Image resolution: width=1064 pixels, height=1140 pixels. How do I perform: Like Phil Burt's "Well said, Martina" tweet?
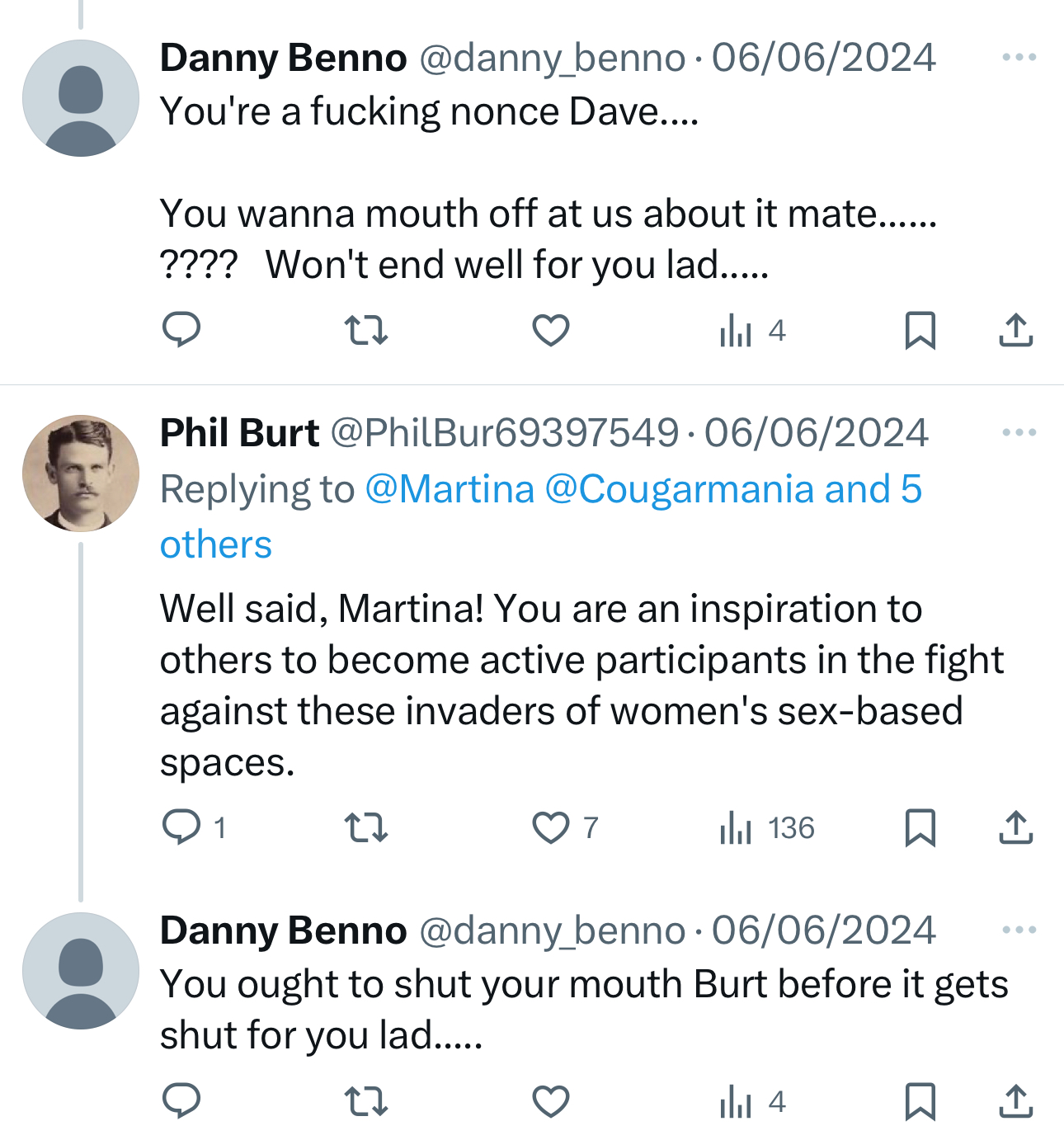(551, 827)
